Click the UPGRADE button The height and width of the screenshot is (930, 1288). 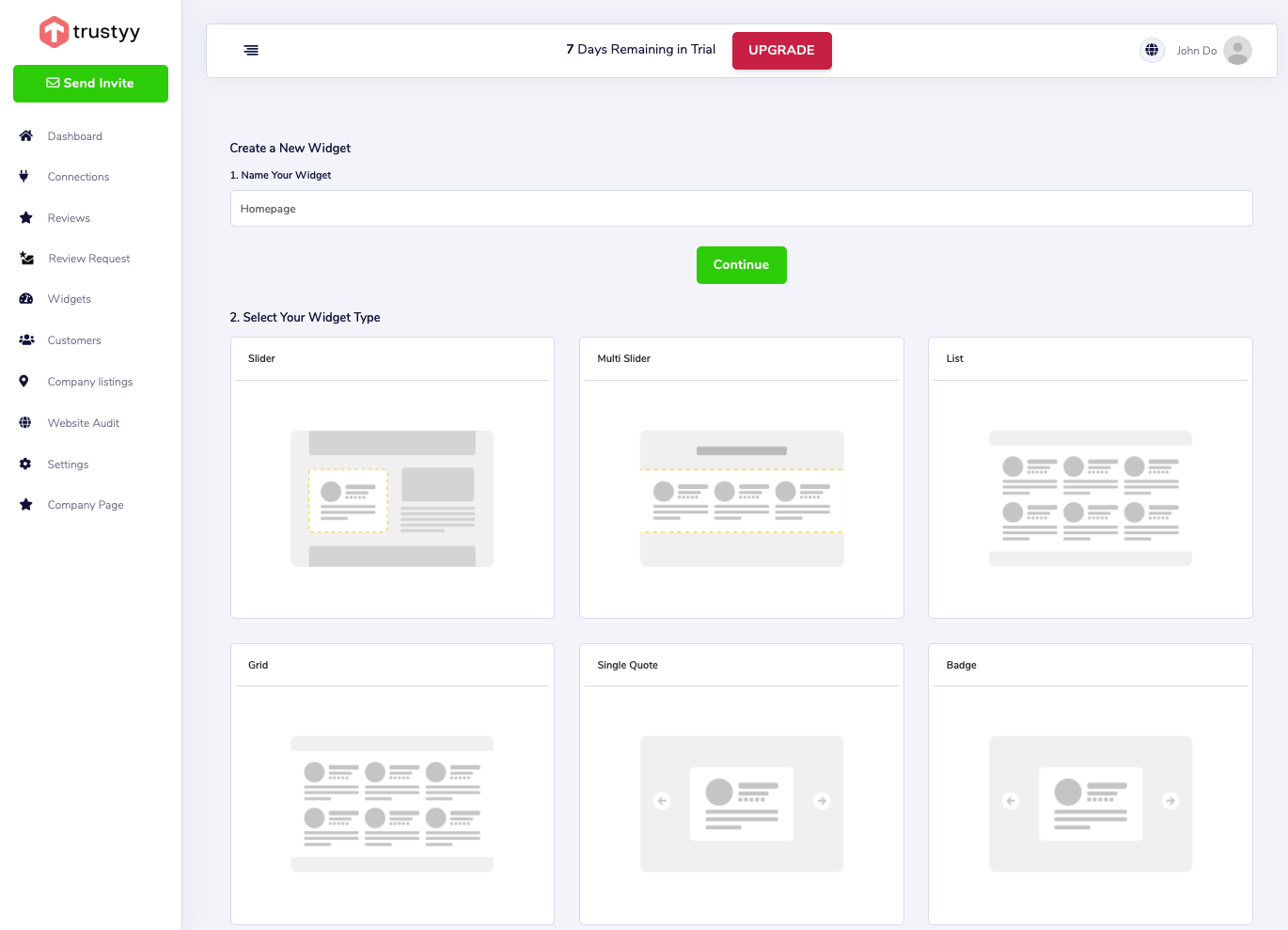click(x=782, y=51)
